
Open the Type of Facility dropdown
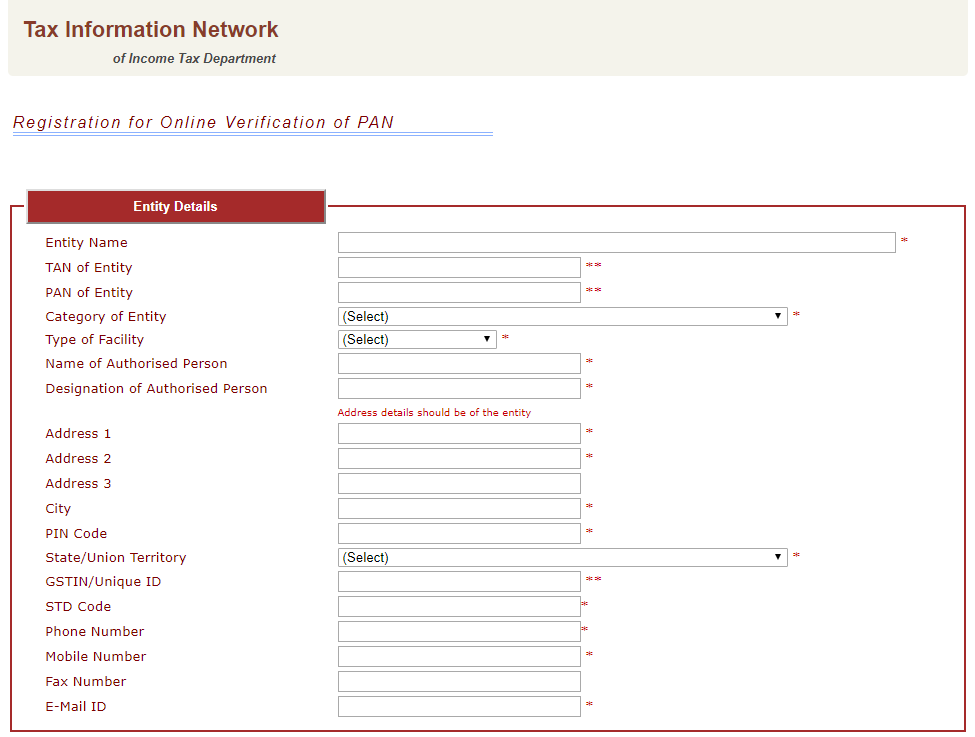417,340
